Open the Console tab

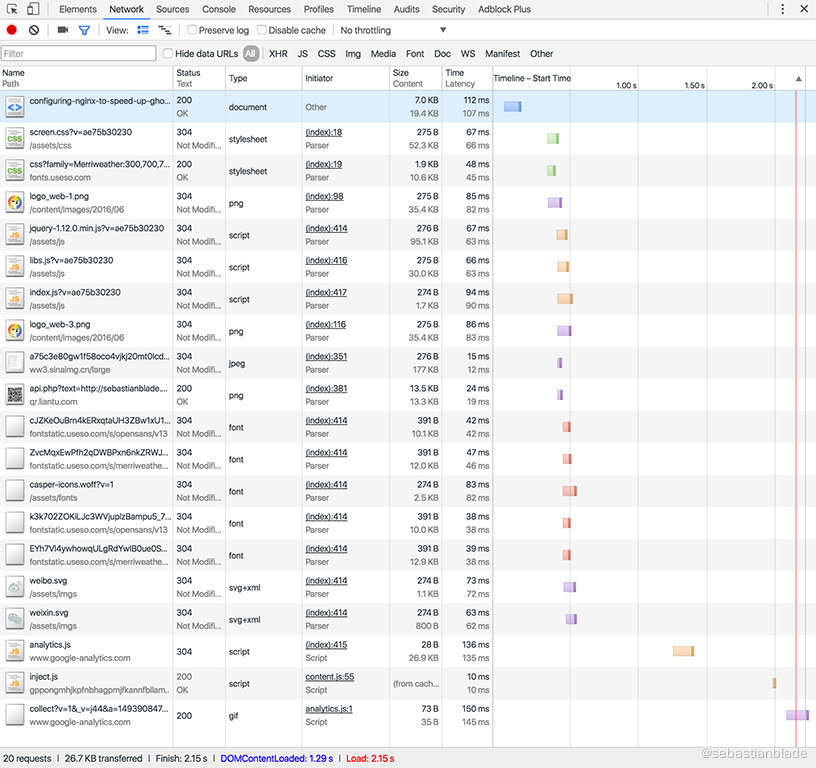pyautogui.click(x=219, y=9)
